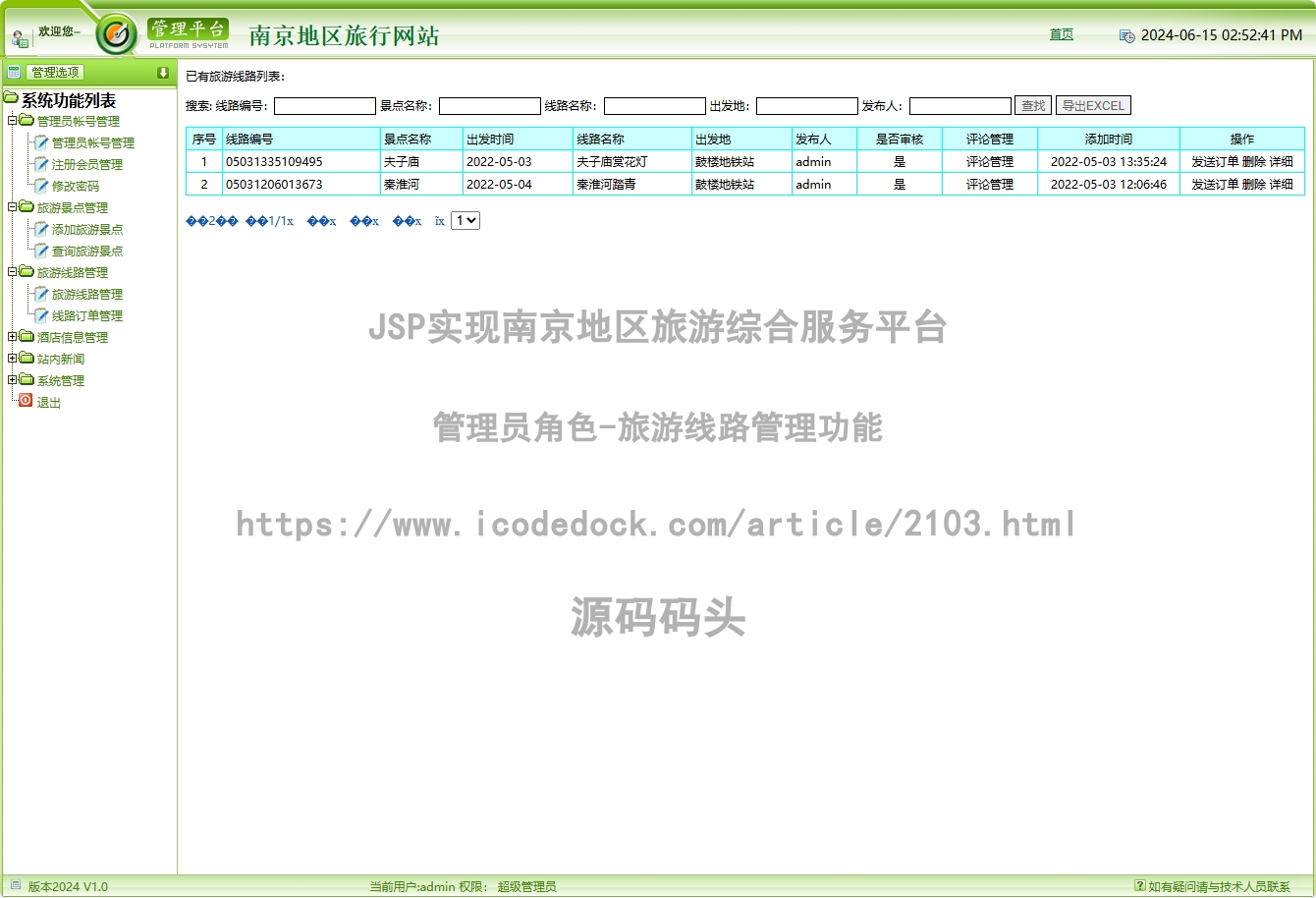Click the 是否审核 column header
Image resolution: width=1316 pixels, height=898 pixels.
[900, 139]
